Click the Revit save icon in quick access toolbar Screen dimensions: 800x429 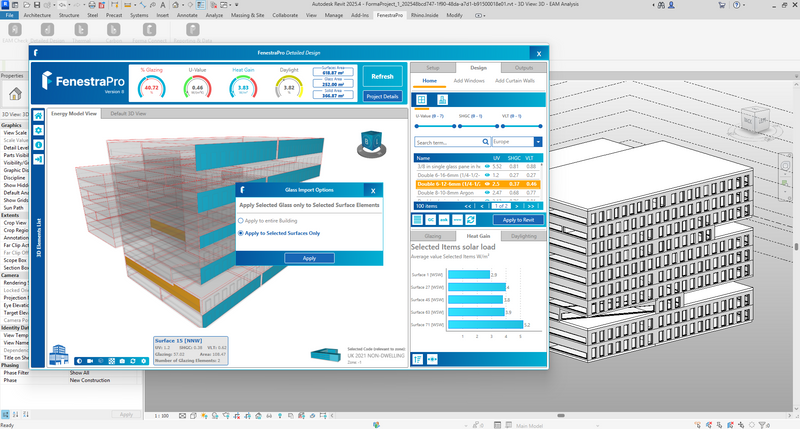pyautogui.click(x=37, y=5)
